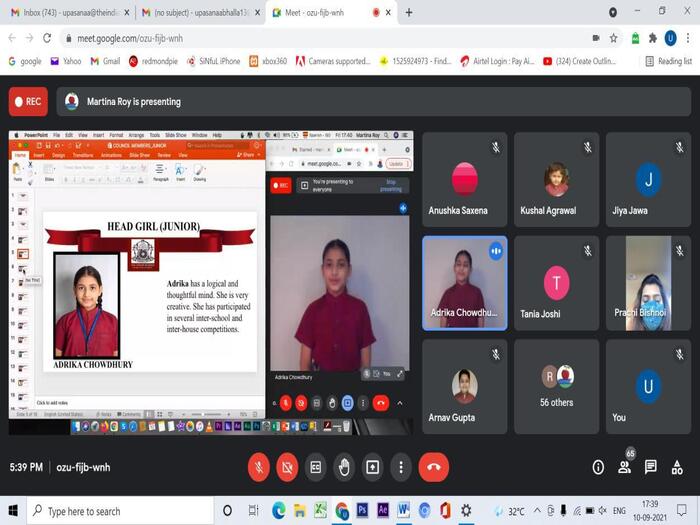Screen dimensions: 700x525
Task: Open the notification center
Action: tap(682, 510)
